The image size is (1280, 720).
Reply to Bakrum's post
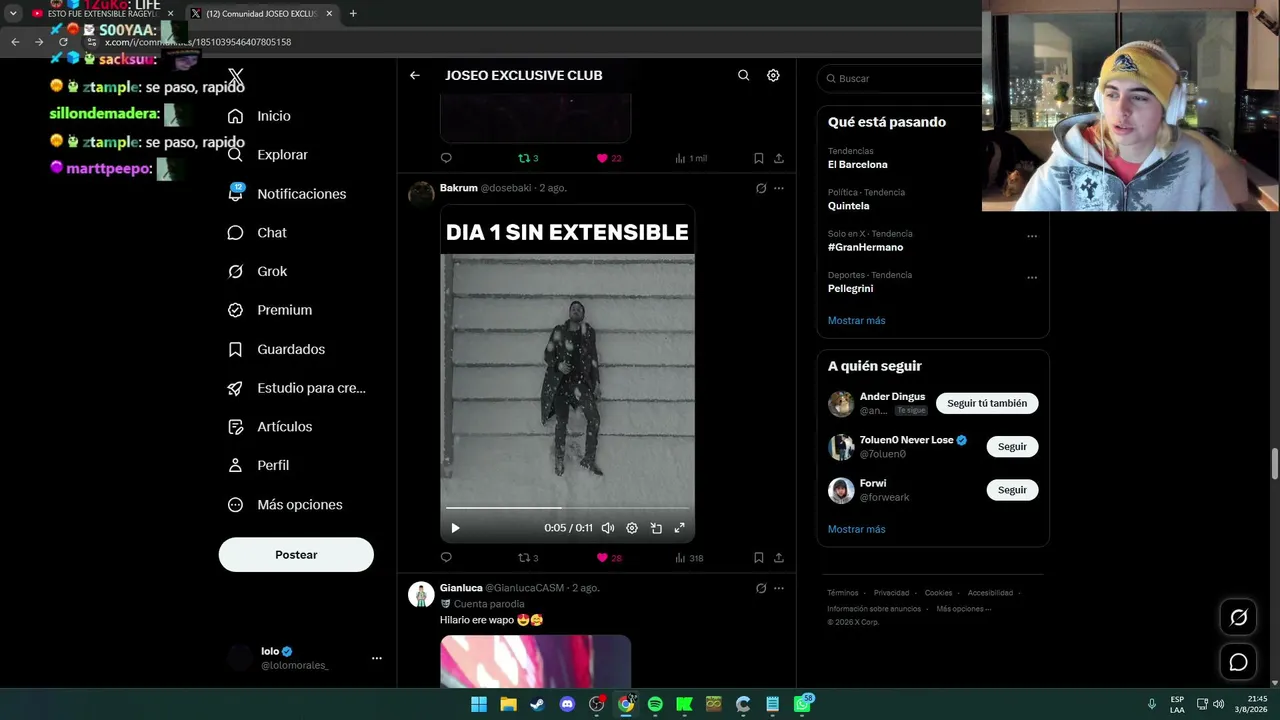[x=446, y=558]
